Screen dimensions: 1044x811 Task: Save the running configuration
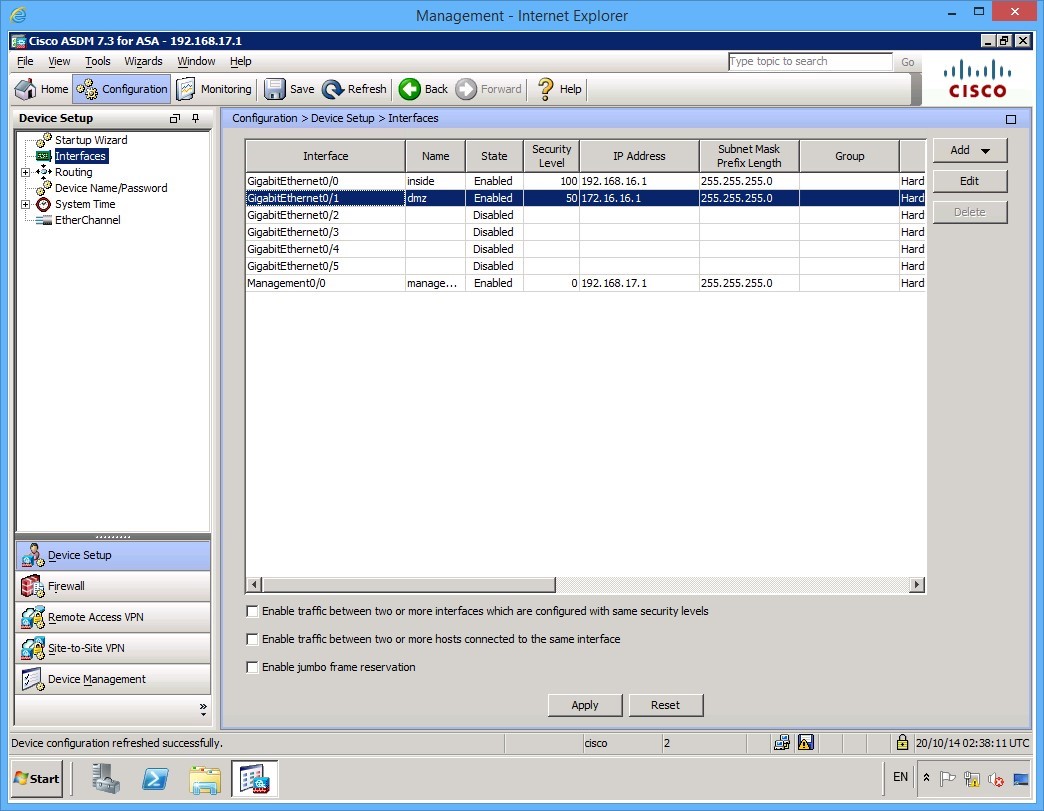pyautogui.click(x=289, y=89)
